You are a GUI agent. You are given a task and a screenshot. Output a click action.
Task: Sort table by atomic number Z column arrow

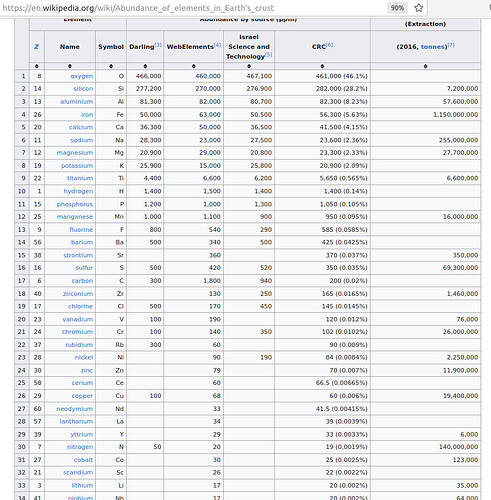[37, 66]
